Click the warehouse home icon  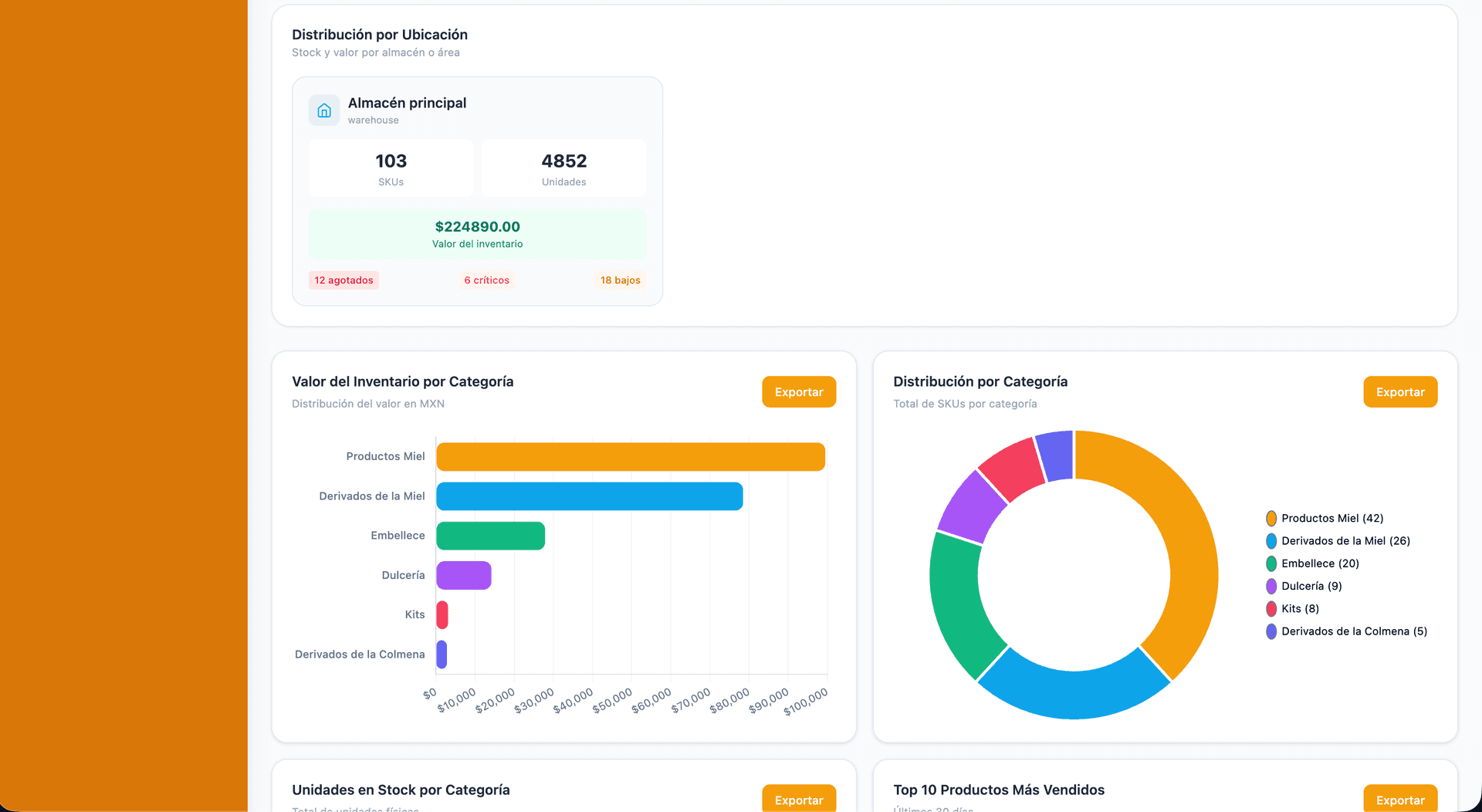(324, 110)
